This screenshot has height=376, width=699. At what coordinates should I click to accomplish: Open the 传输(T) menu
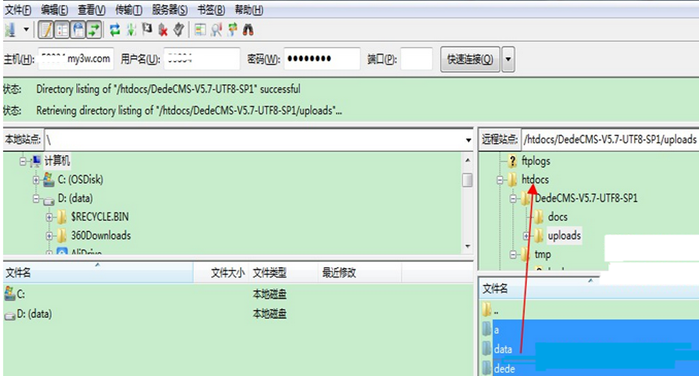tap(129, 9)
